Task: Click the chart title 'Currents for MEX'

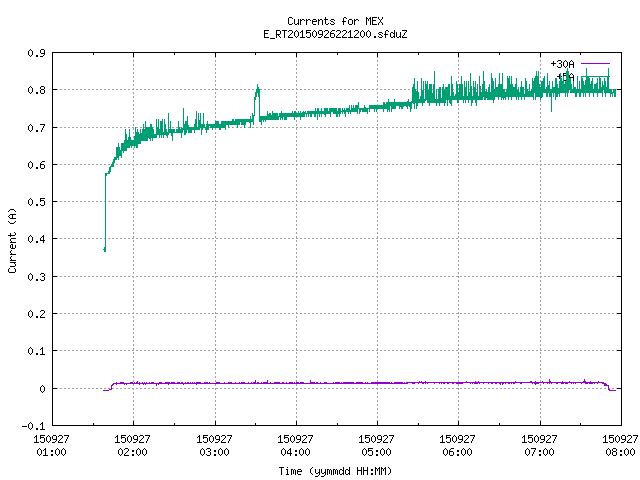Action: click(x=335, y=21)
